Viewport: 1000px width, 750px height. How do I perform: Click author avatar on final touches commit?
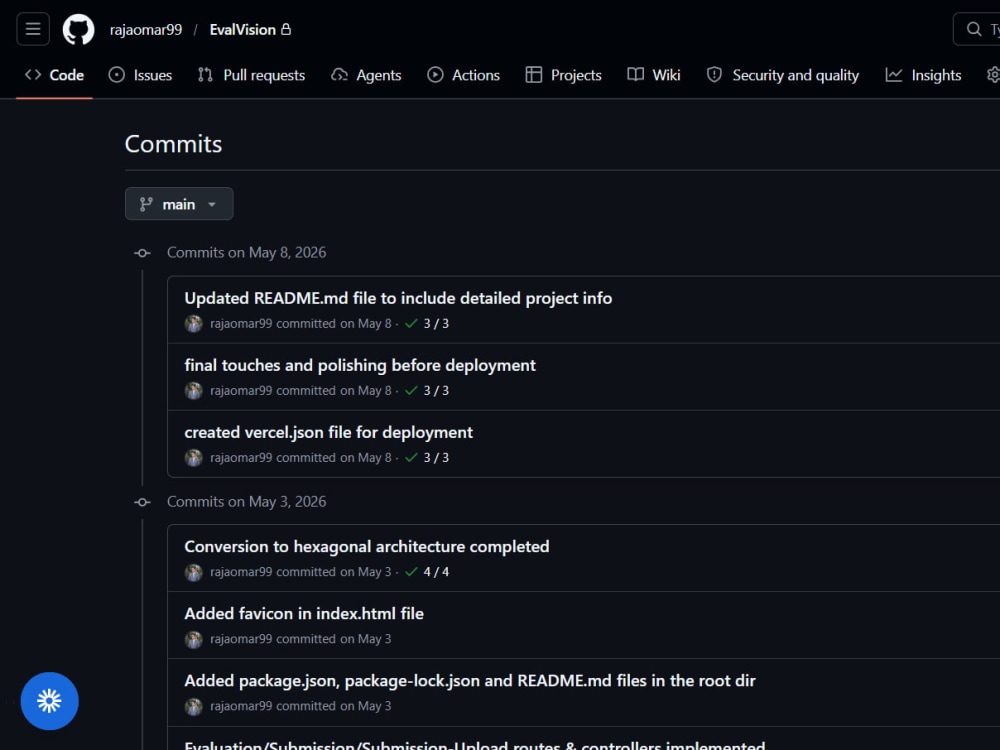pyautogui.click(x=194, y=391)
